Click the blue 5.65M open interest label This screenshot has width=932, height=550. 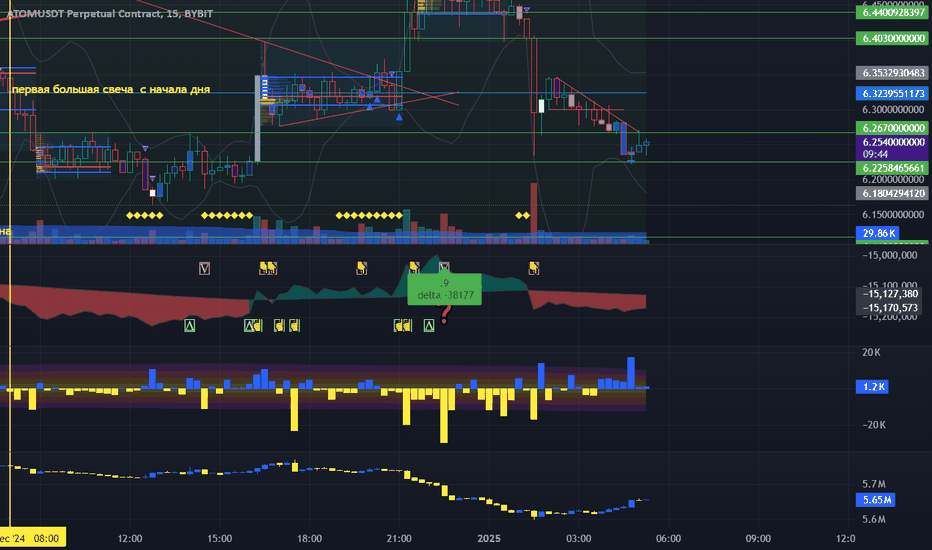pyautogui.click(x=876, y=500)
